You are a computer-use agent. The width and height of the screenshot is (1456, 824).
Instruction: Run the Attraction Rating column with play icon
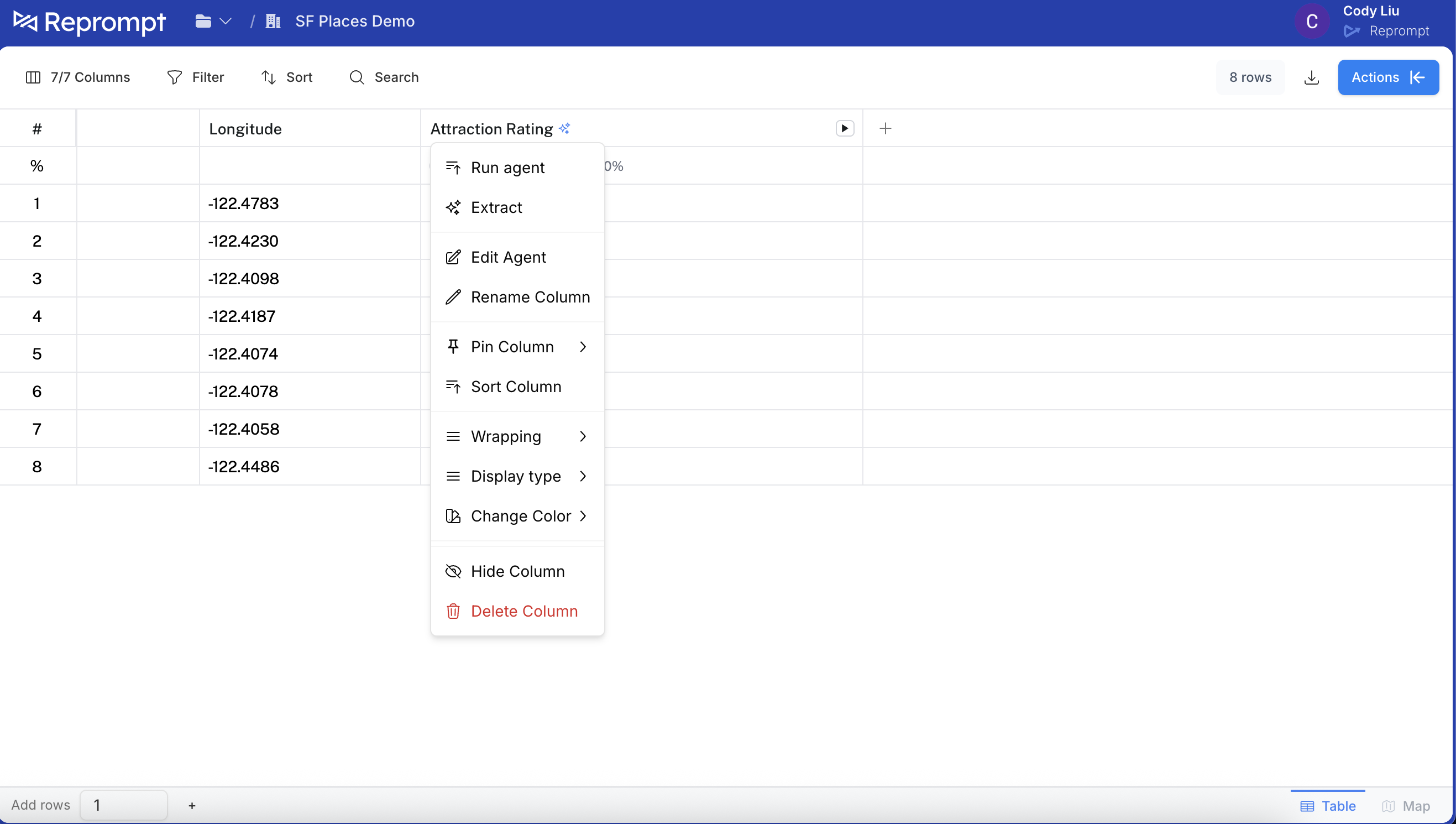[844, 128]
